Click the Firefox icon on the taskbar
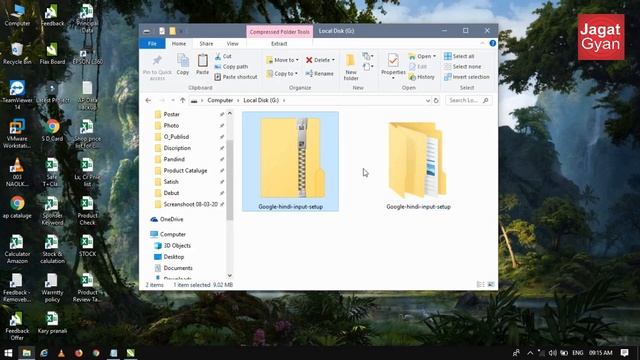Image resolution: width=640 pixels, height=360 pixels. [x=78, y=353]
